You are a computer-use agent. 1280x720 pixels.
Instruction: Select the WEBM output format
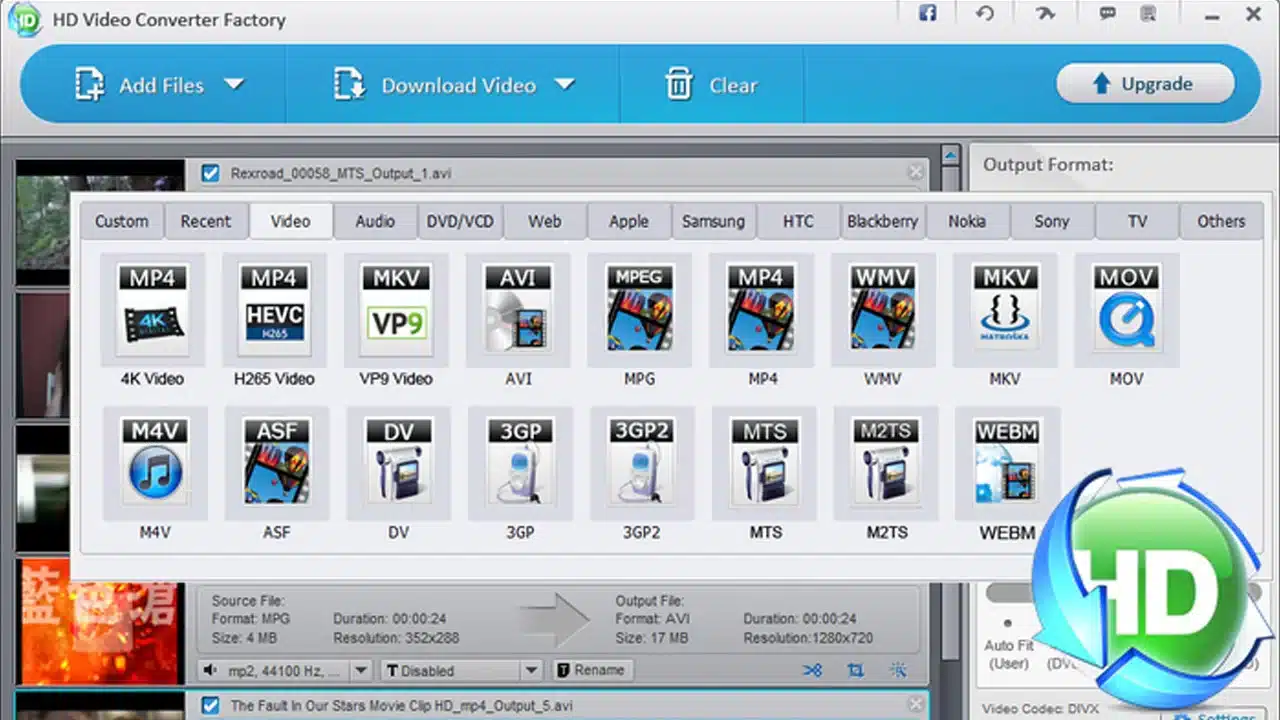click(1007, 463)
